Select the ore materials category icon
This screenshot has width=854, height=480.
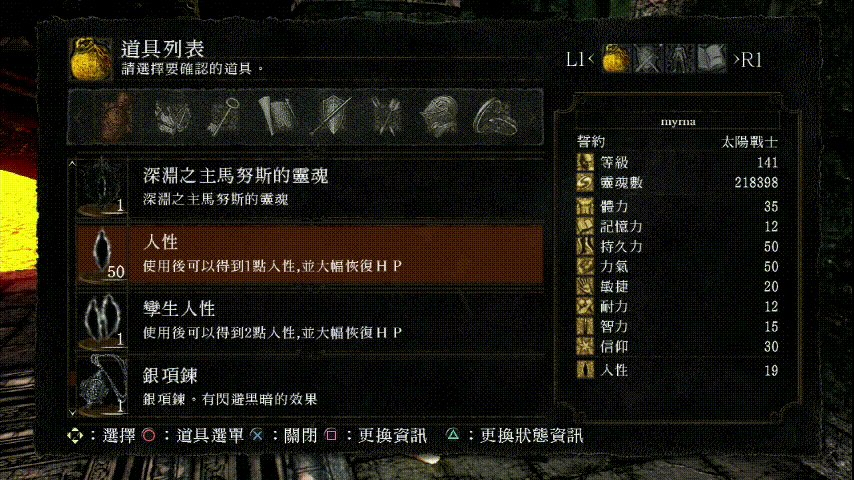171,116
